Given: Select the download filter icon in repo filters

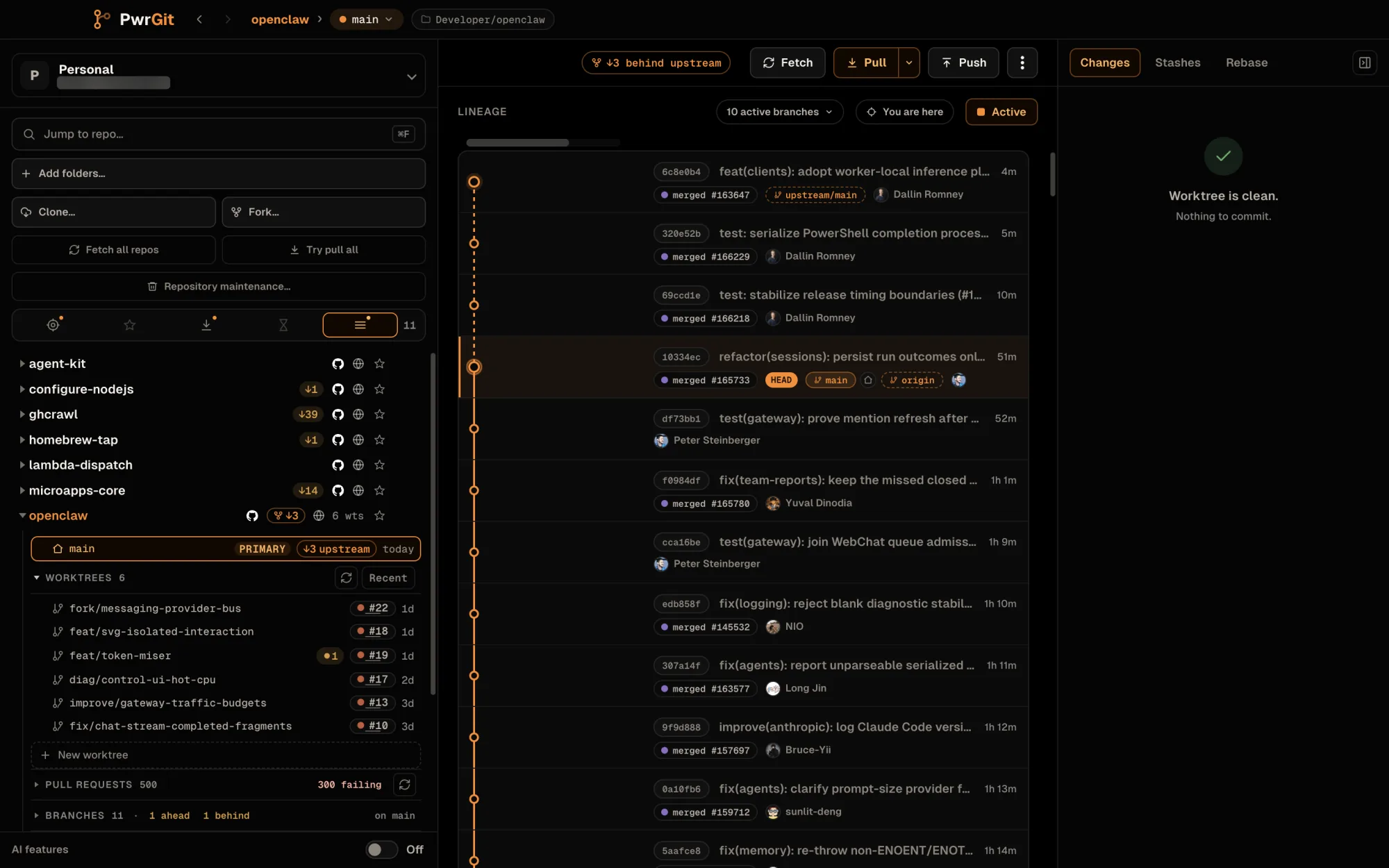Looking at the screenshot, I should [x=206, y=325].
